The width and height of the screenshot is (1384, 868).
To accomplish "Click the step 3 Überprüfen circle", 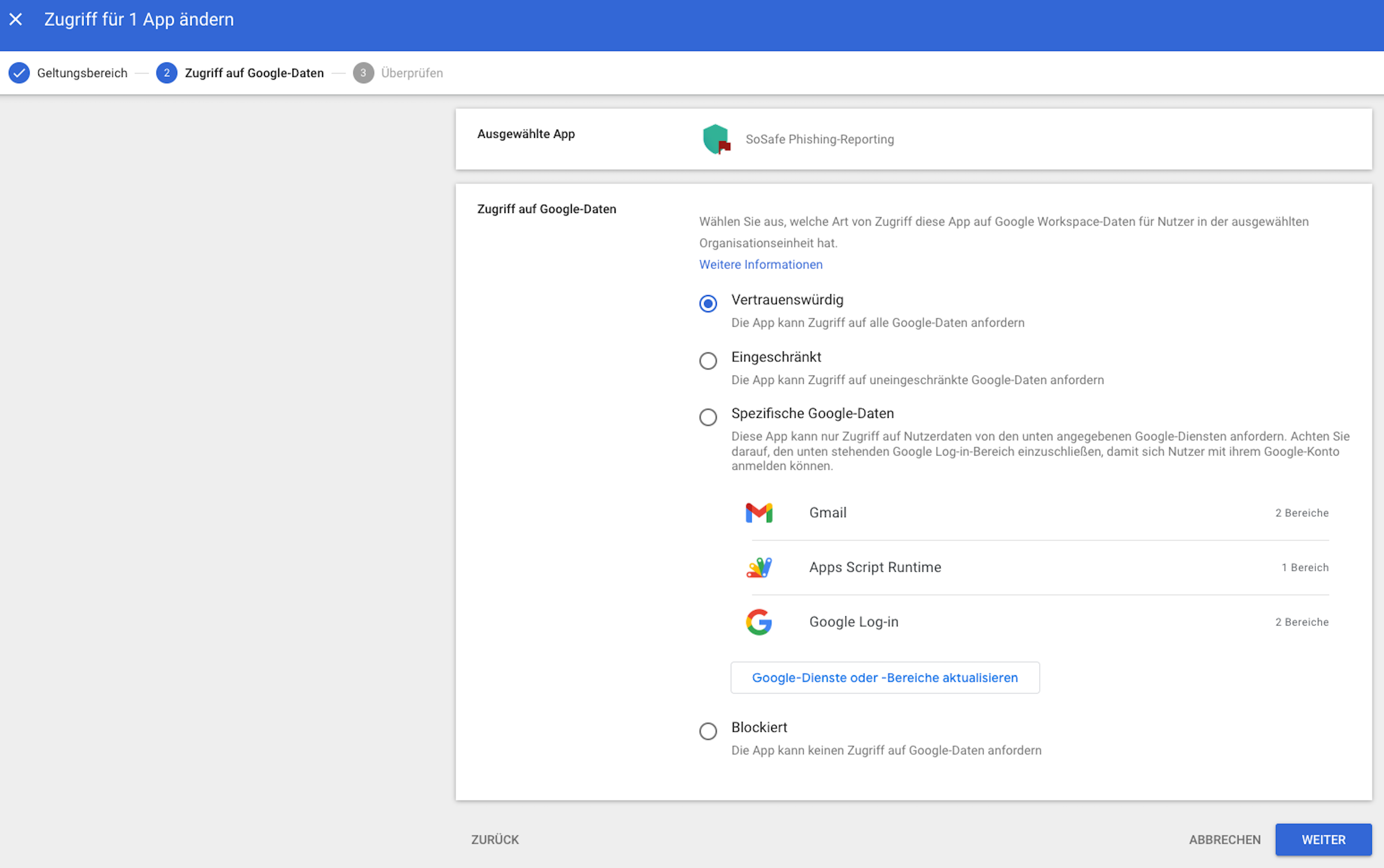I will pos(363,73).
